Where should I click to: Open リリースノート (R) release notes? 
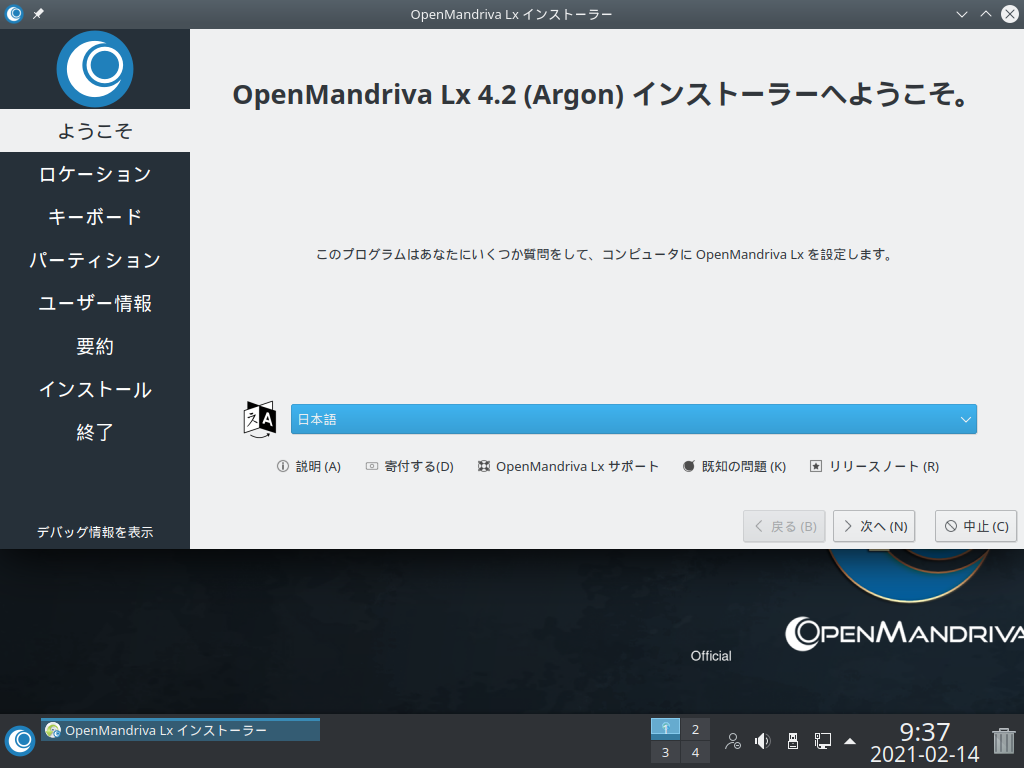click(x=874, y=466)
